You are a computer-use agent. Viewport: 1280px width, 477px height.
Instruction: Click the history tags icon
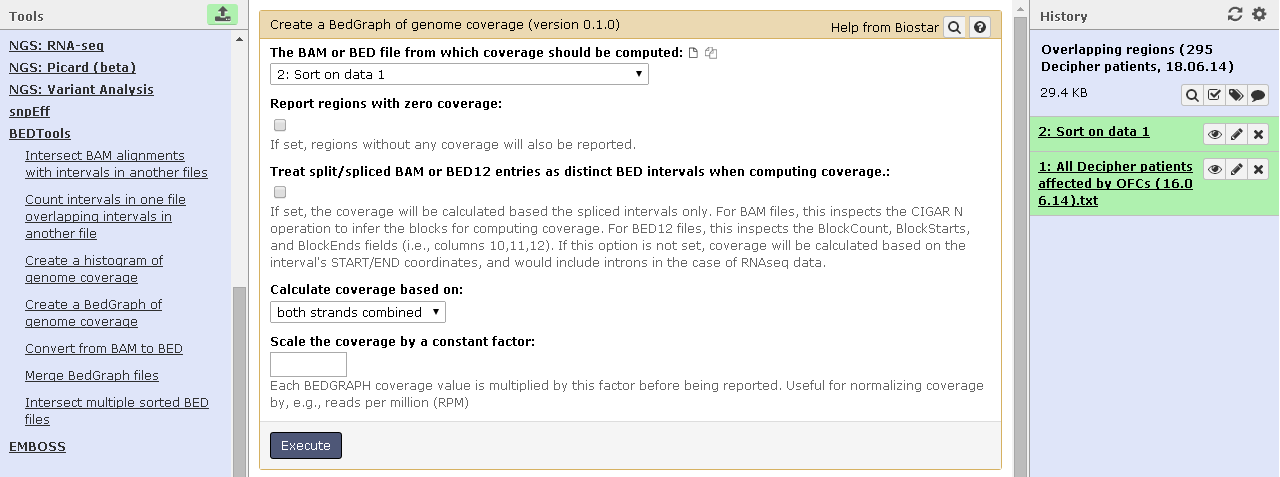point(1236,95)
